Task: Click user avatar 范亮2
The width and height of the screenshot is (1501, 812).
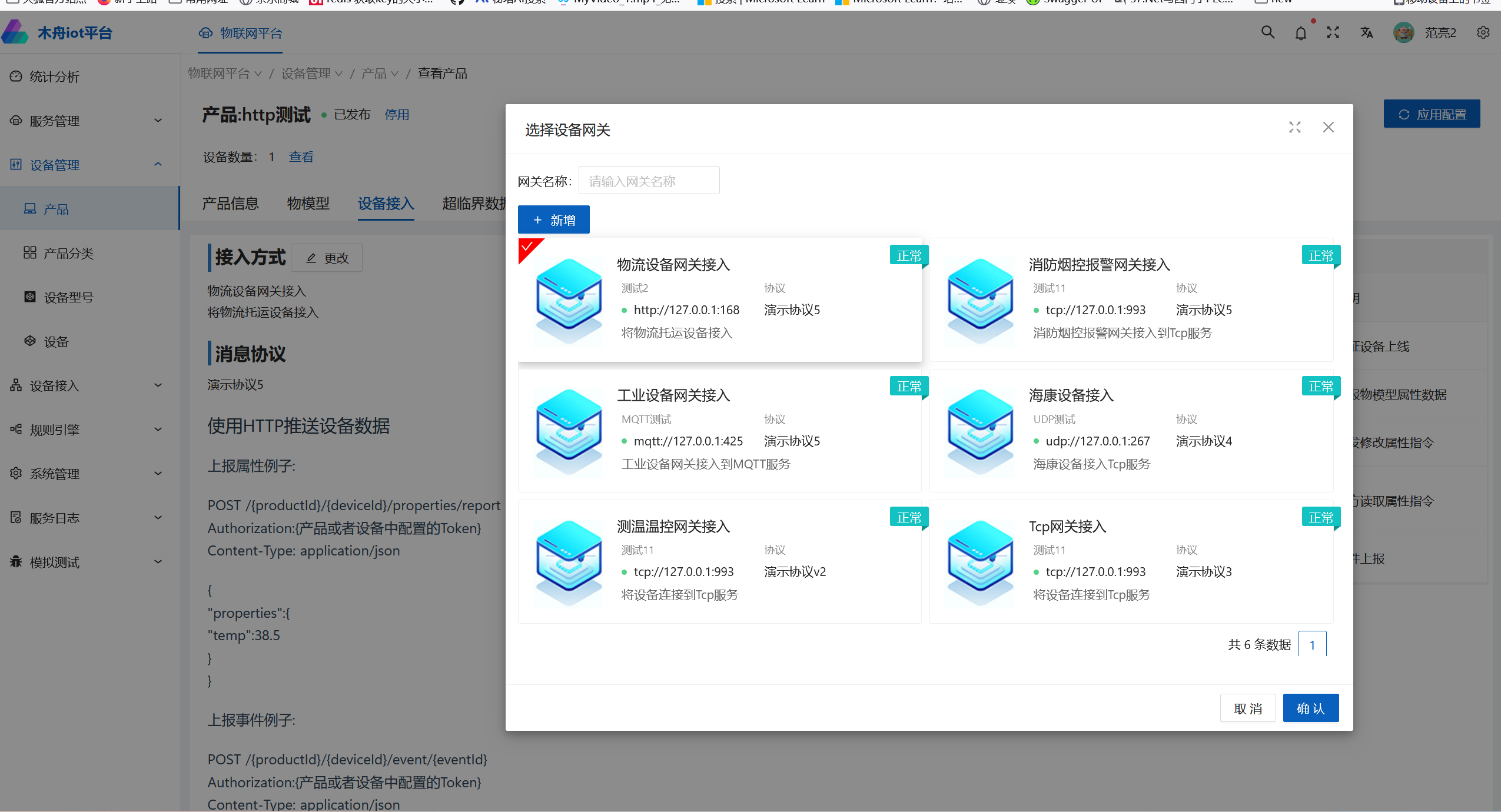Action: [x=1403, y=33]
